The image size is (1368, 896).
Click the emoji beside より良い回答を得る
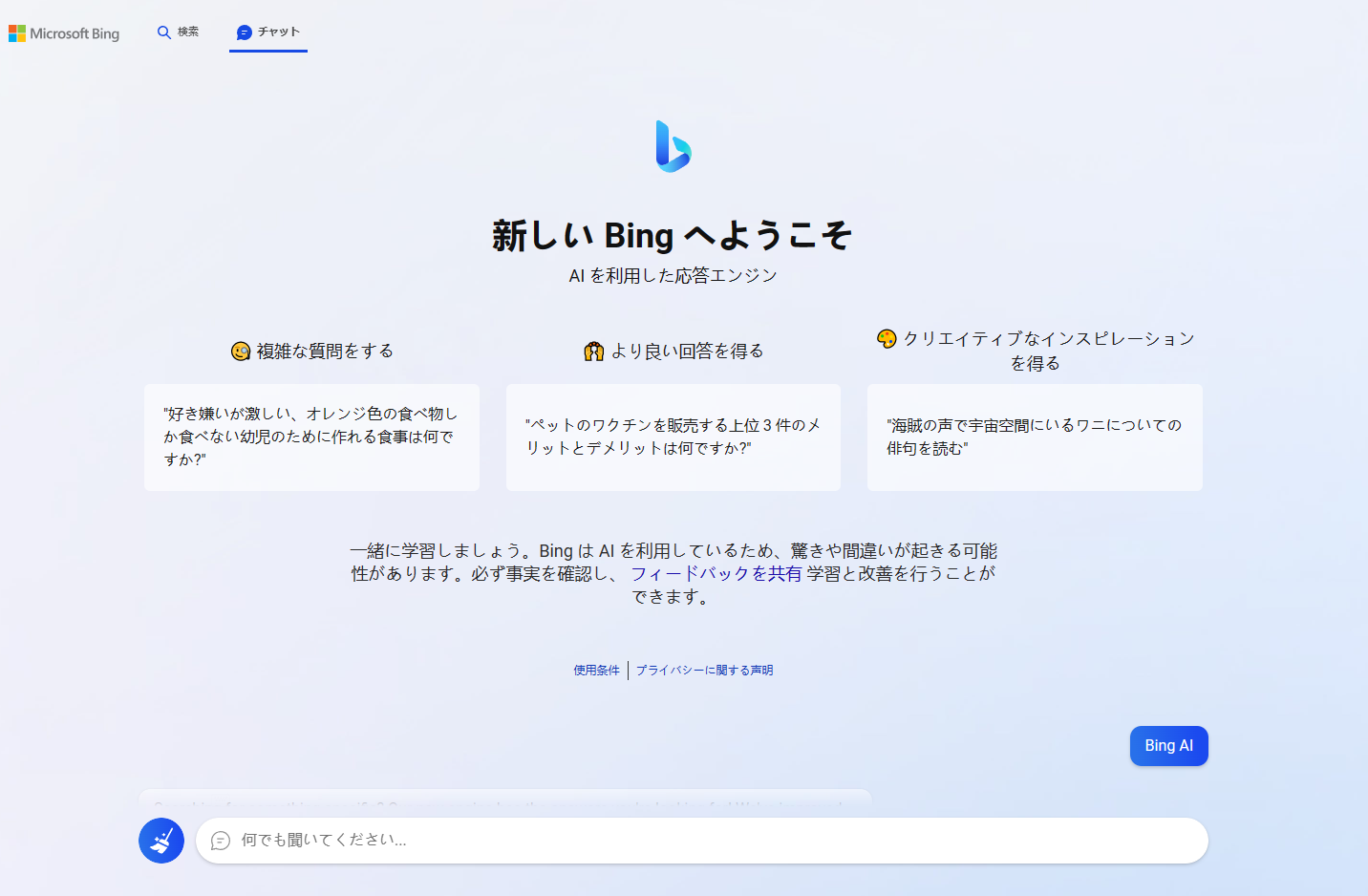[594, 352]
